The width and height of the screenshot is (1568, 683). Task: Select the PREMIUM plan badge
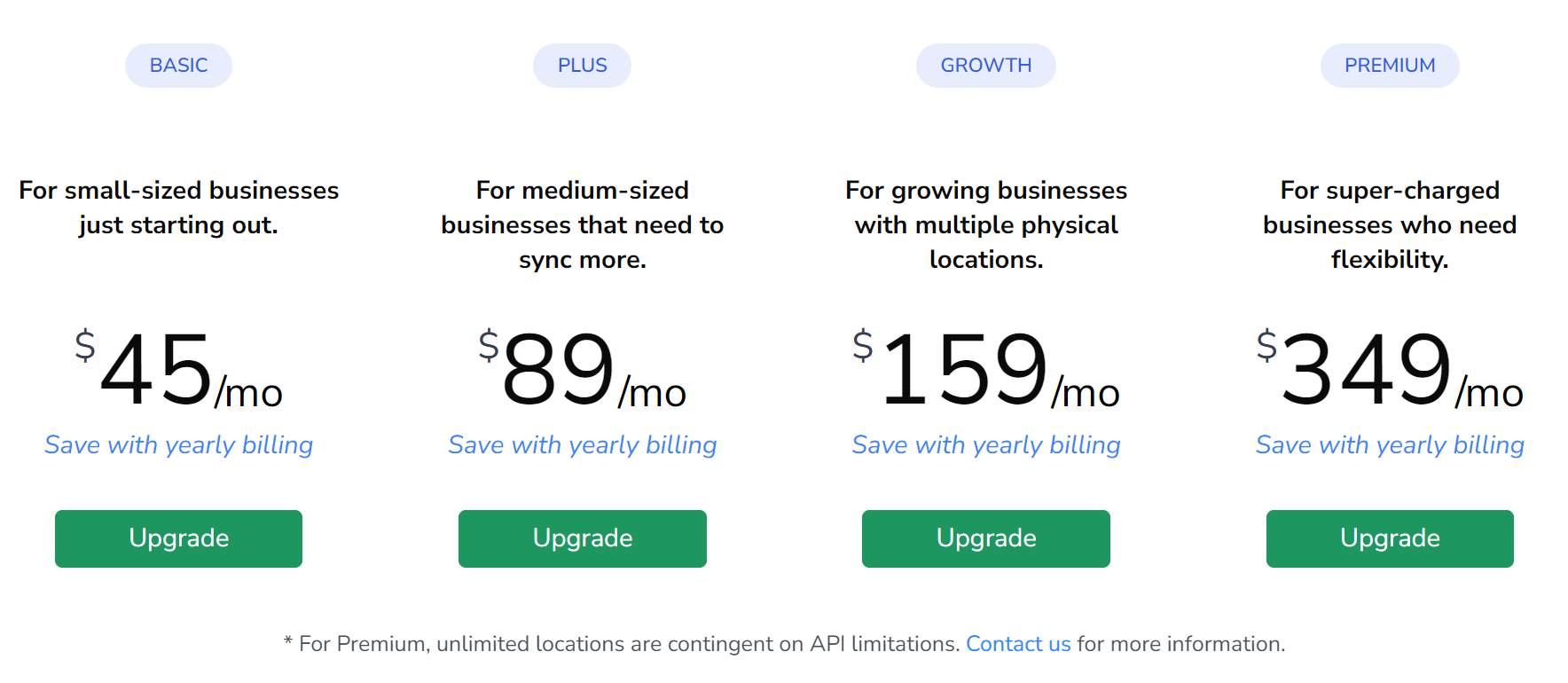(x=1390, y=65)
